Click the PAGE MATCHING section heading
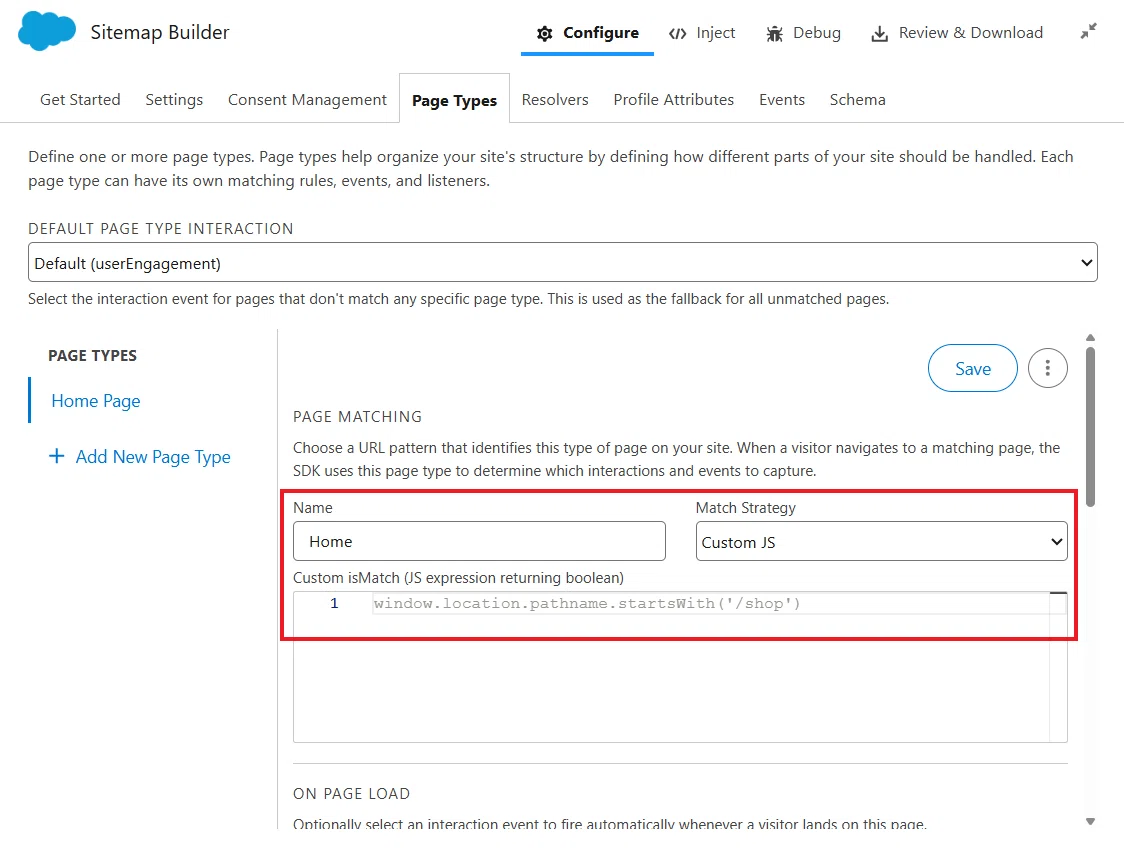This screenshot has height=855, width=1124. click(x=358, y=416)
